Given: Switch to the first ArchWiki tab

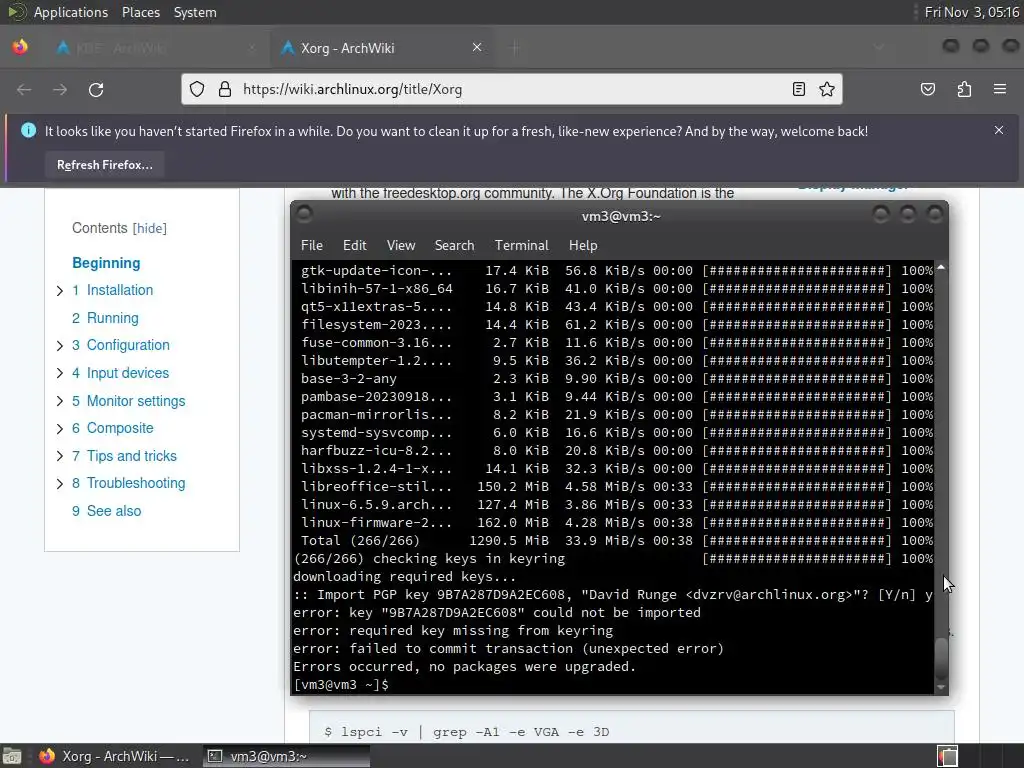Looking at the screenshot, I should tap(156, 48).
